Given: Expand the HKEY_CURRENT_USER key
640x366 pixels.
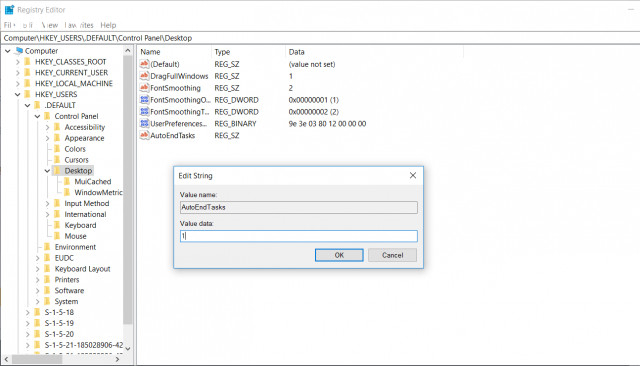Looking at the screenshot, I should pos(18,73).
